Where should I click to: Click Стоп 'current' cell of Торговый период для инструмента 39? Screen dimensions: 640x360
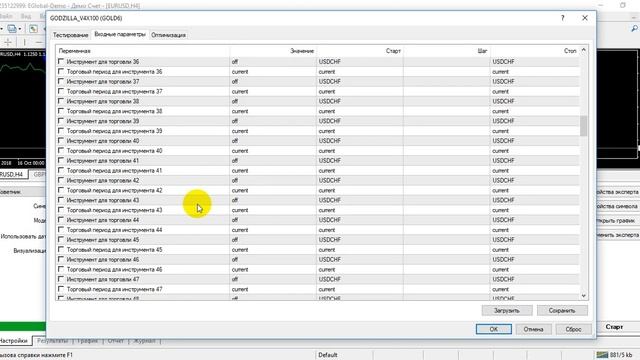click(x=534, y=131)
